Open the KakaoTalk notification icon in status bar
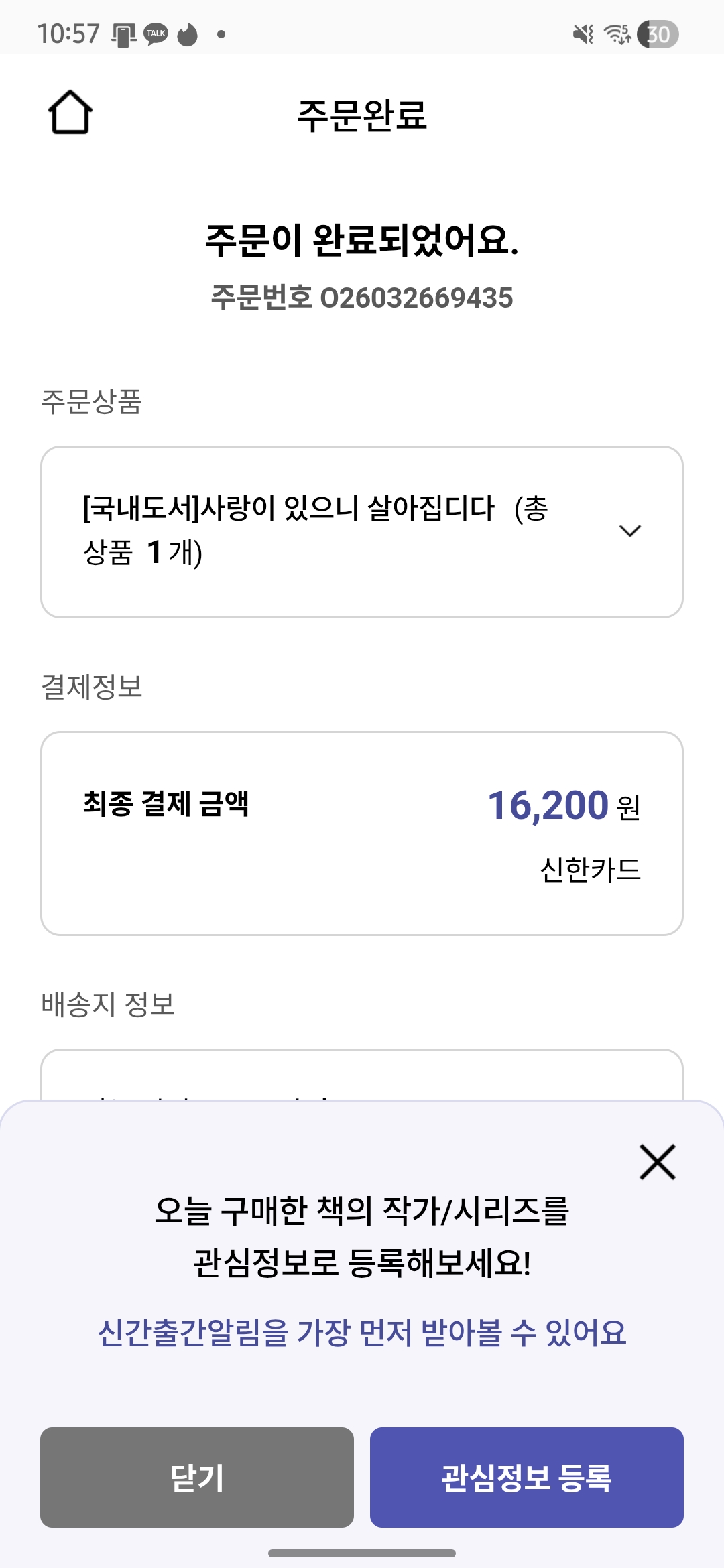Image resolution: width=724 pixels, height=1568 pixels. (156, 34)
